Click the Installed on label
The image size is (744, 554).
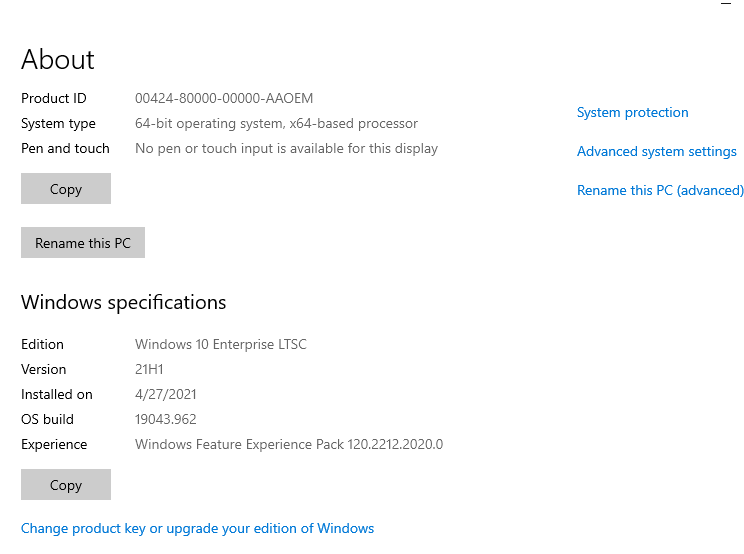click(x=57, y=394)
